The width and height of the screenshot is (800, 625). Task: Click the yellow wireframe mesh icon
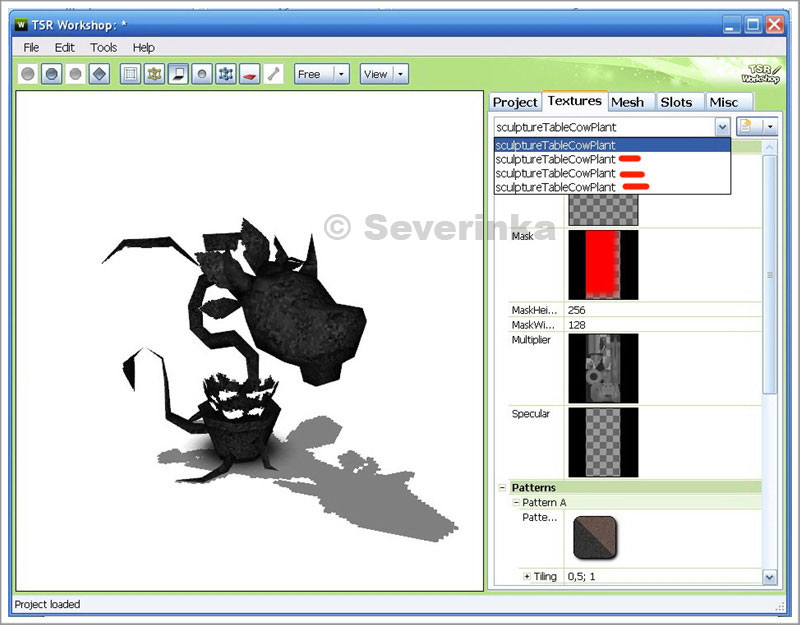point(154,74)
